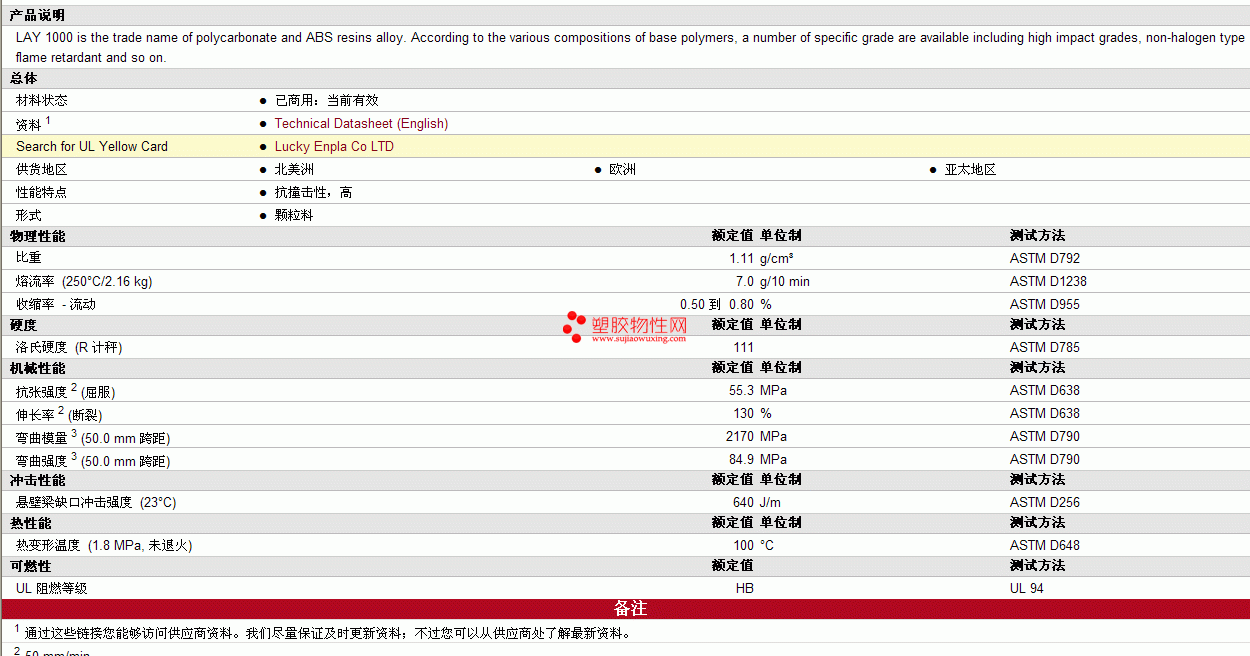Screen dimensions: 1250x656
Task: Click the 硬度 section header
Action: (24, 326)
